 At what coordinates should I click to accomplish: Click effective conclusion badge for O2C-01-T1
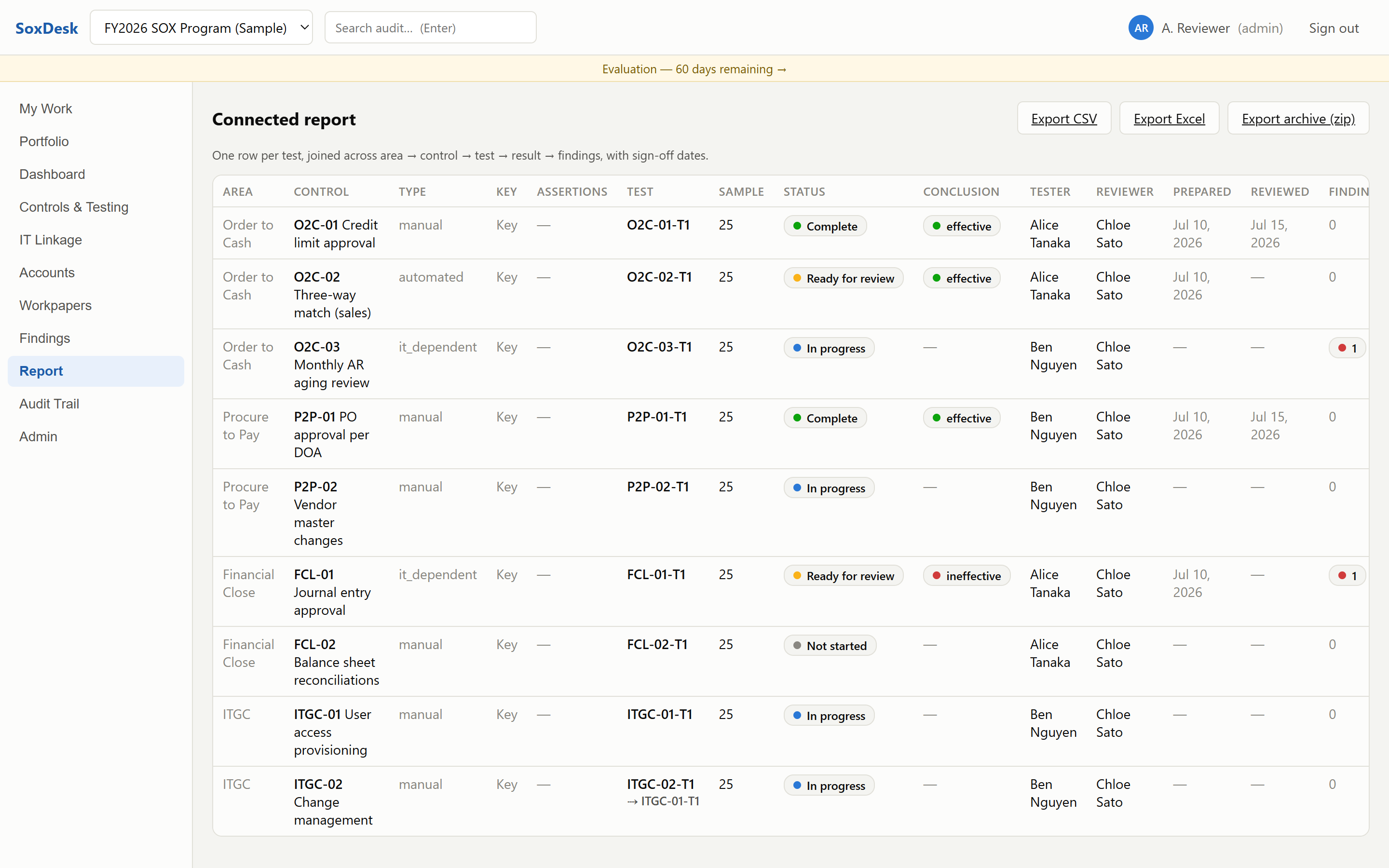(x=961, y=226)
